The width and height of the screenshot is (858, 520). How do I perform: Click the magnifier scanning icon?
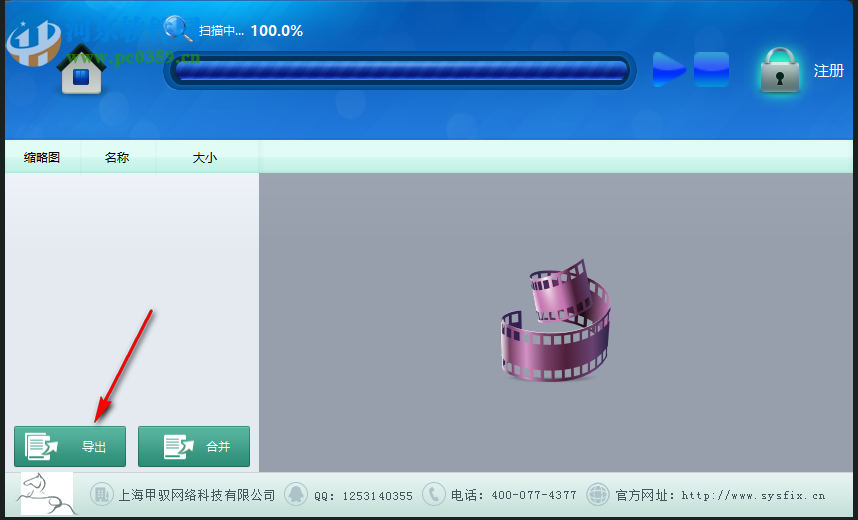click(178, 28)
